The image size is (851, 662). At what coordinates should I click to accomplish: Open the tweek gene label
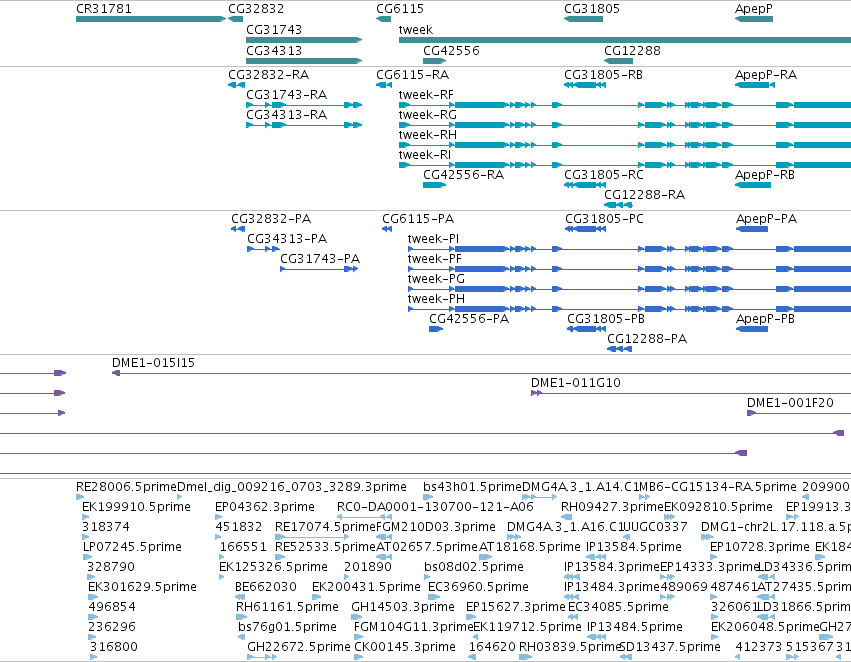click(416, 29)
